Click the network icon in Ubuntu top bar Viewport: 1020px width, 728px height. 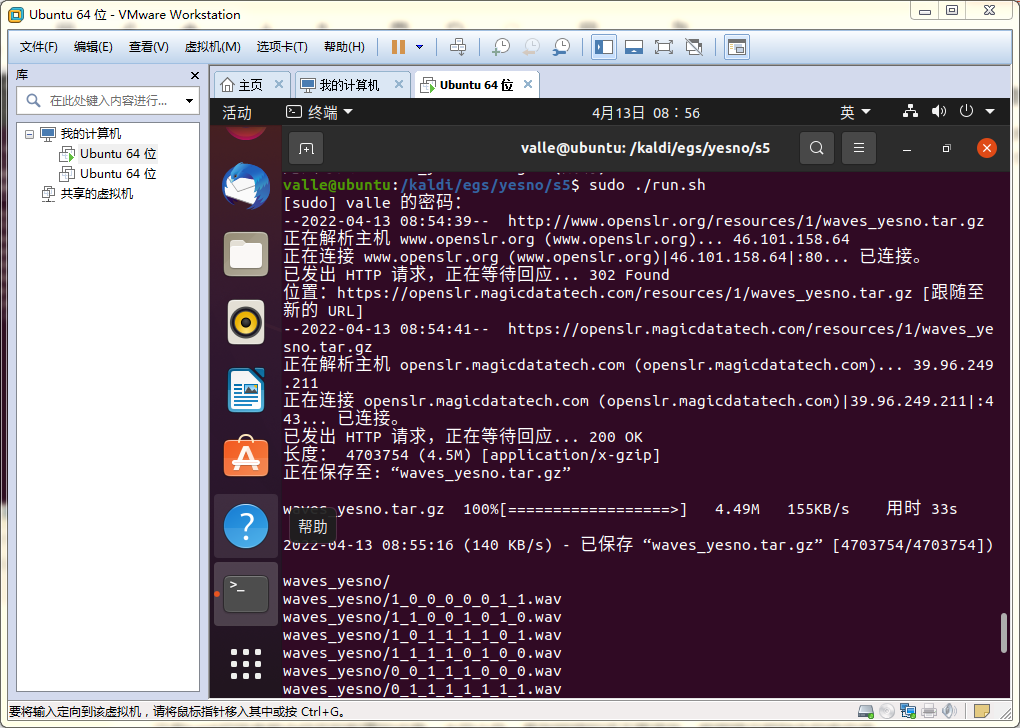coord(910,111)
